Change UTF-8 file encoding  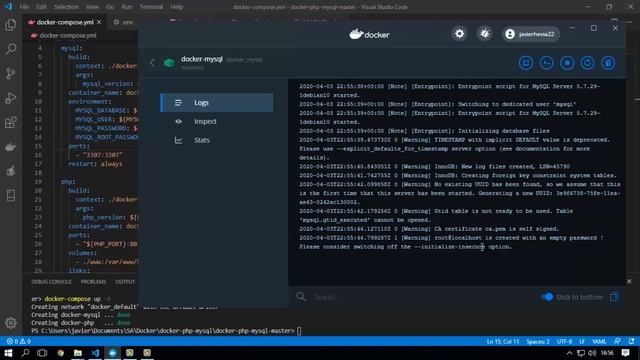pyautogui.click(x=564, y=341)
